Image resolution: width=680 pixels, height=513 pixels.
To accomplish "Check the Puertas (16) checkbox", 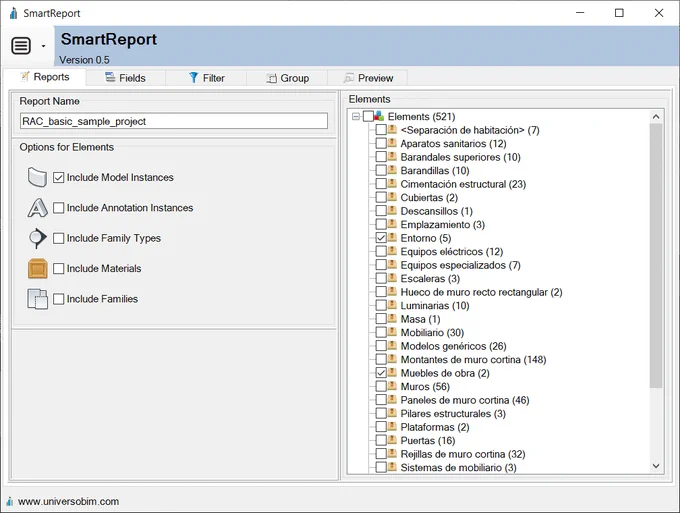I will click(381, 440).
